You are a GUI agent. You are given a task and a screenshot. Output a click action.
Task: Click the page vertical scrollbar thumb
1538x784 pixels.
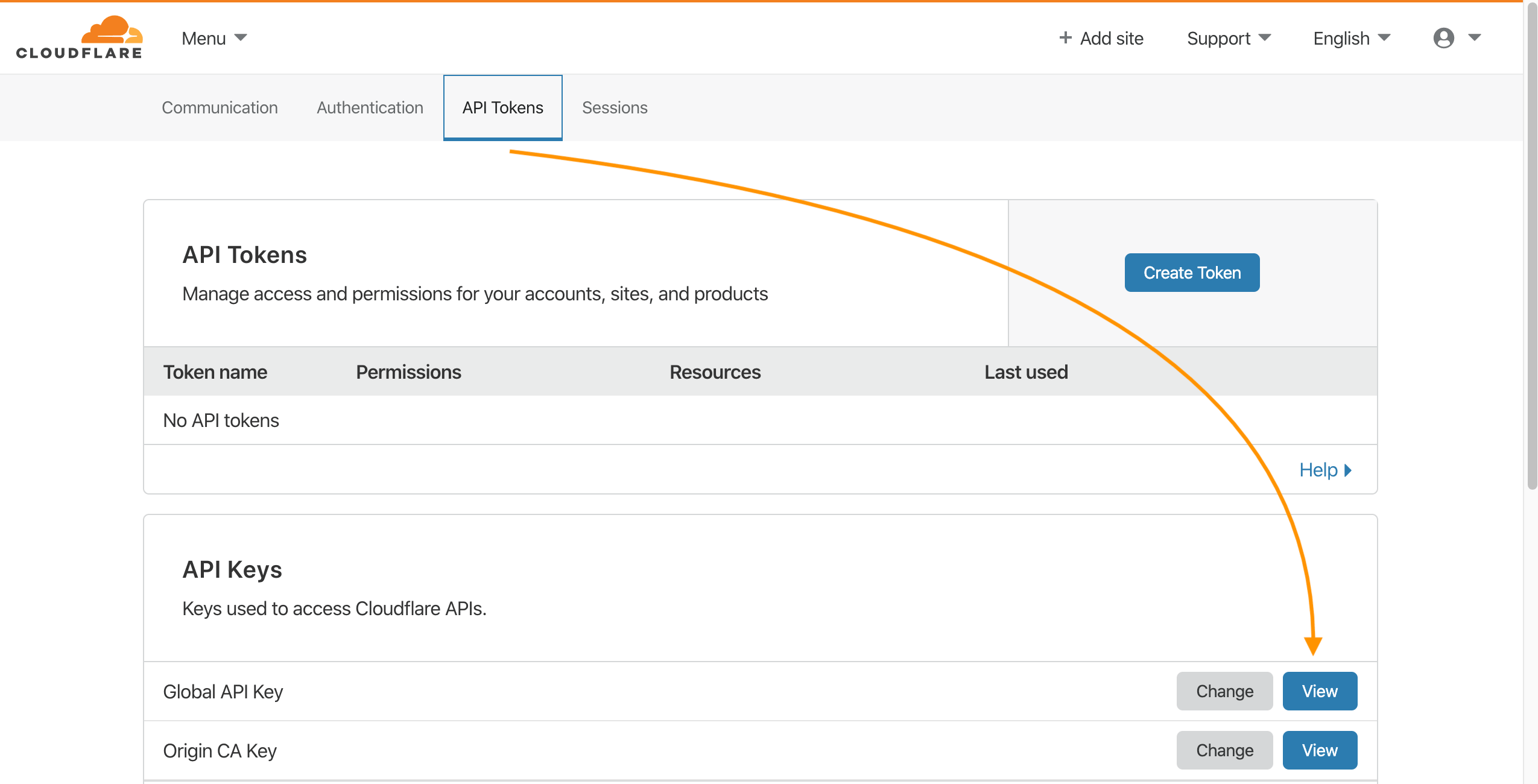tap(1531, 245)
